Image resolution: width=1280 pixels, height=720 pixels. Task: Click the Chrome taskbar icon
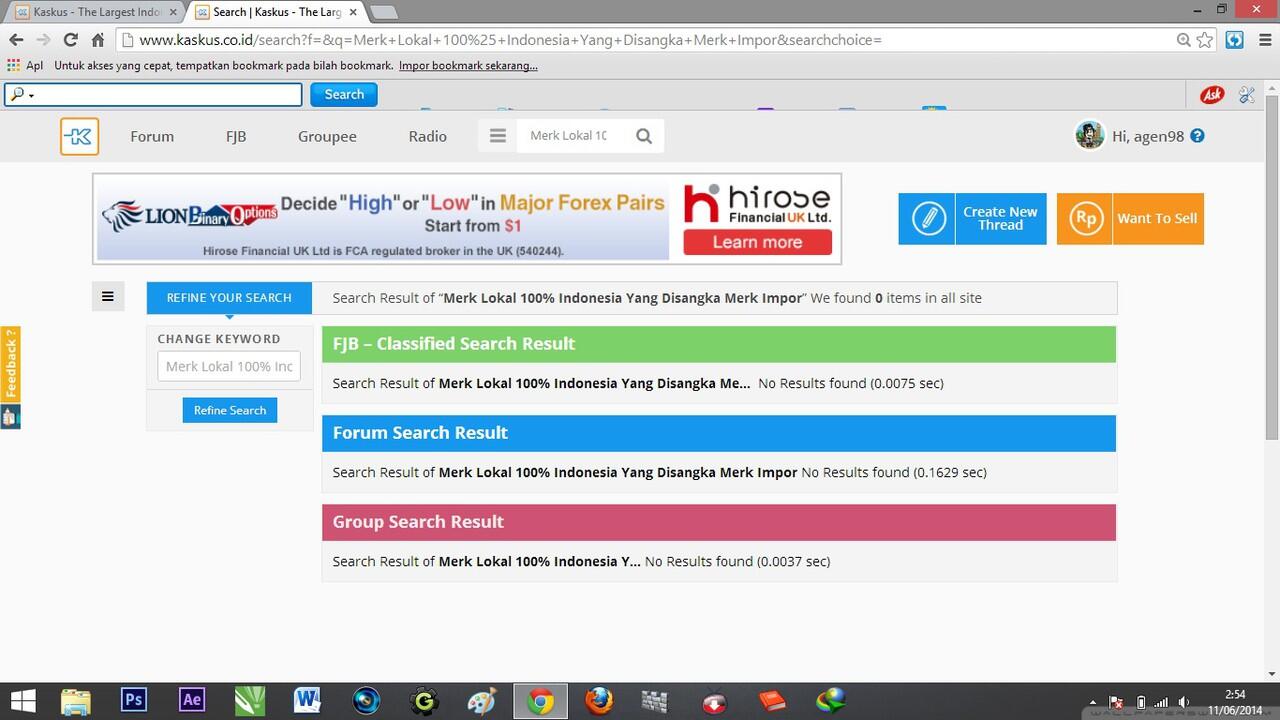pyautogui.click(x=540, y=701)
